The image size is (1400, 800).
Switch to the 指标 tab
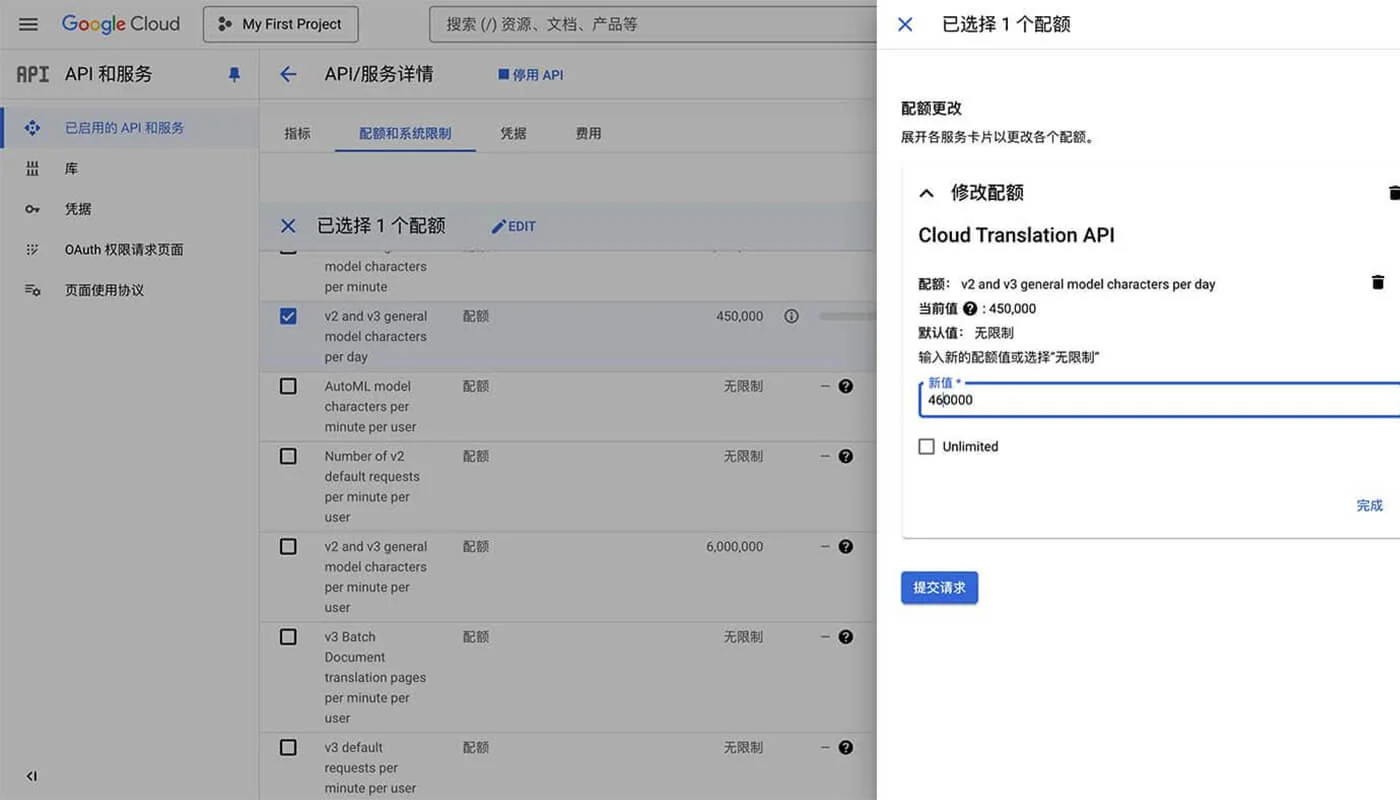pyautogui.click(x=297, y=131)
